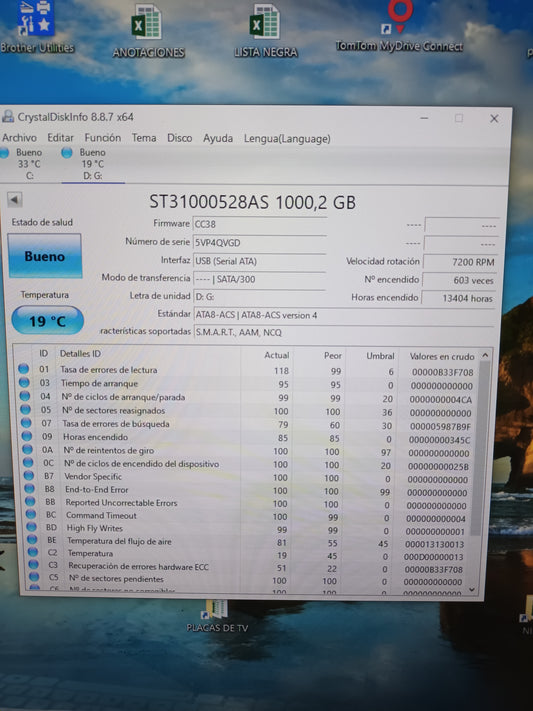This screenshot has width=533, height=711.
Task: Click the status dot for attribute B8
Action: pyautogui.click(x=29, y=489)
